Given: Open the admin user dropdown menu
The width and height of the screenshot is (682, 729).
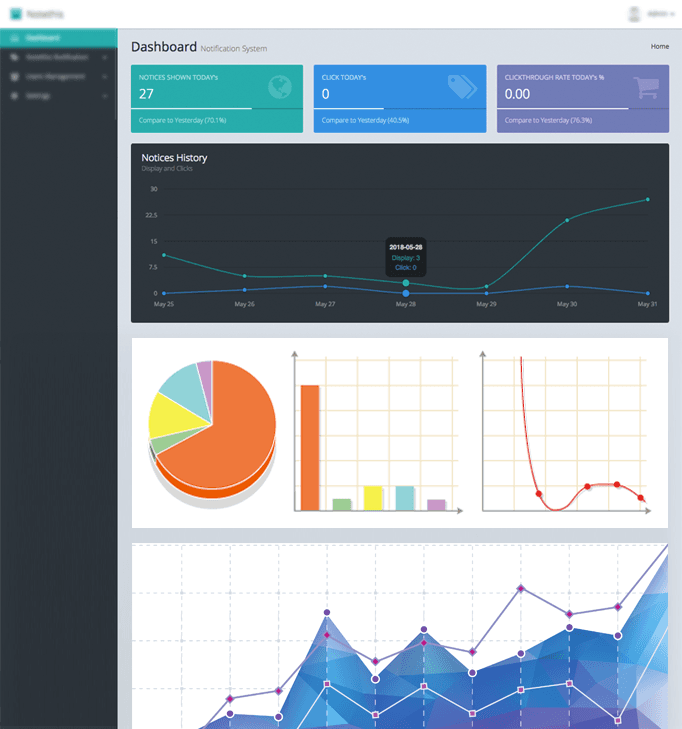Looking at the screenshot, I should pos(661,14).
